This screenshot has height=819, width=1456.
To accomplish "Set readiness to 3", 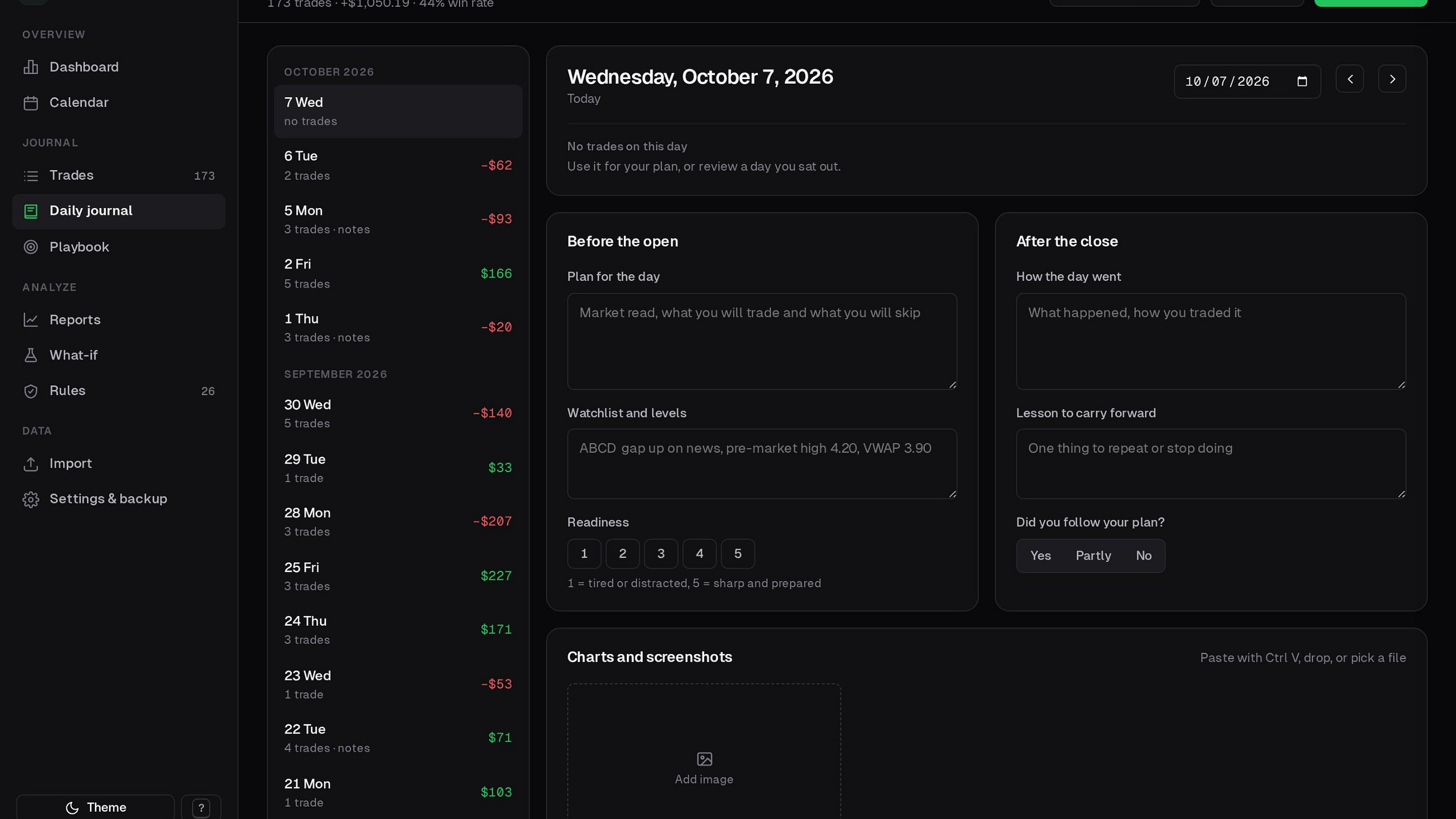I will click(x=661, y=554).
